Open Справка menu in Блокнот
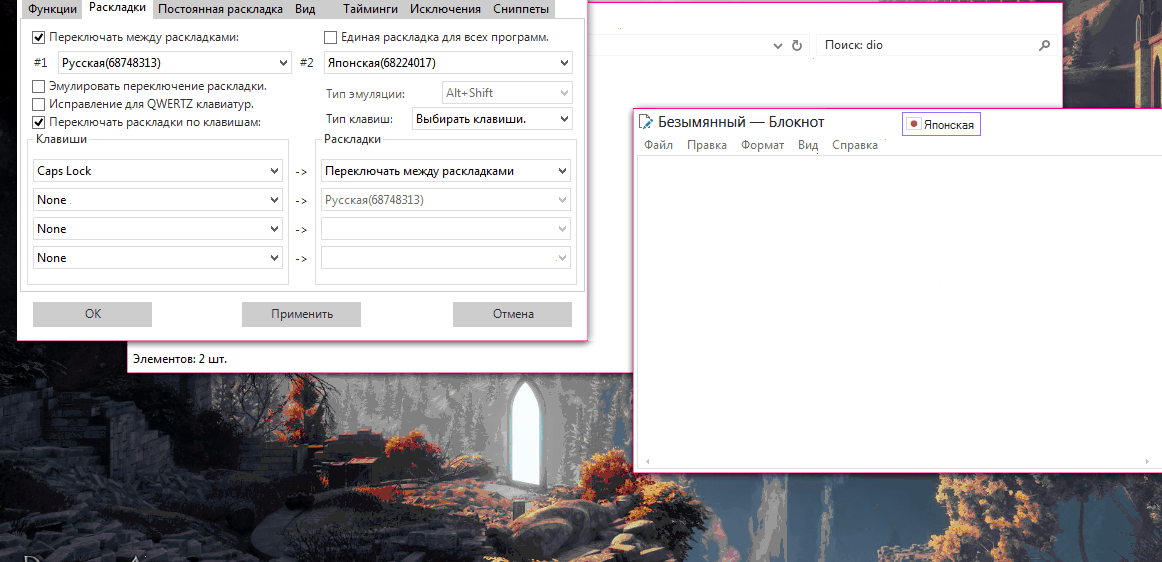The width and height of the screenshot is (1162, 562). point(855,145)
